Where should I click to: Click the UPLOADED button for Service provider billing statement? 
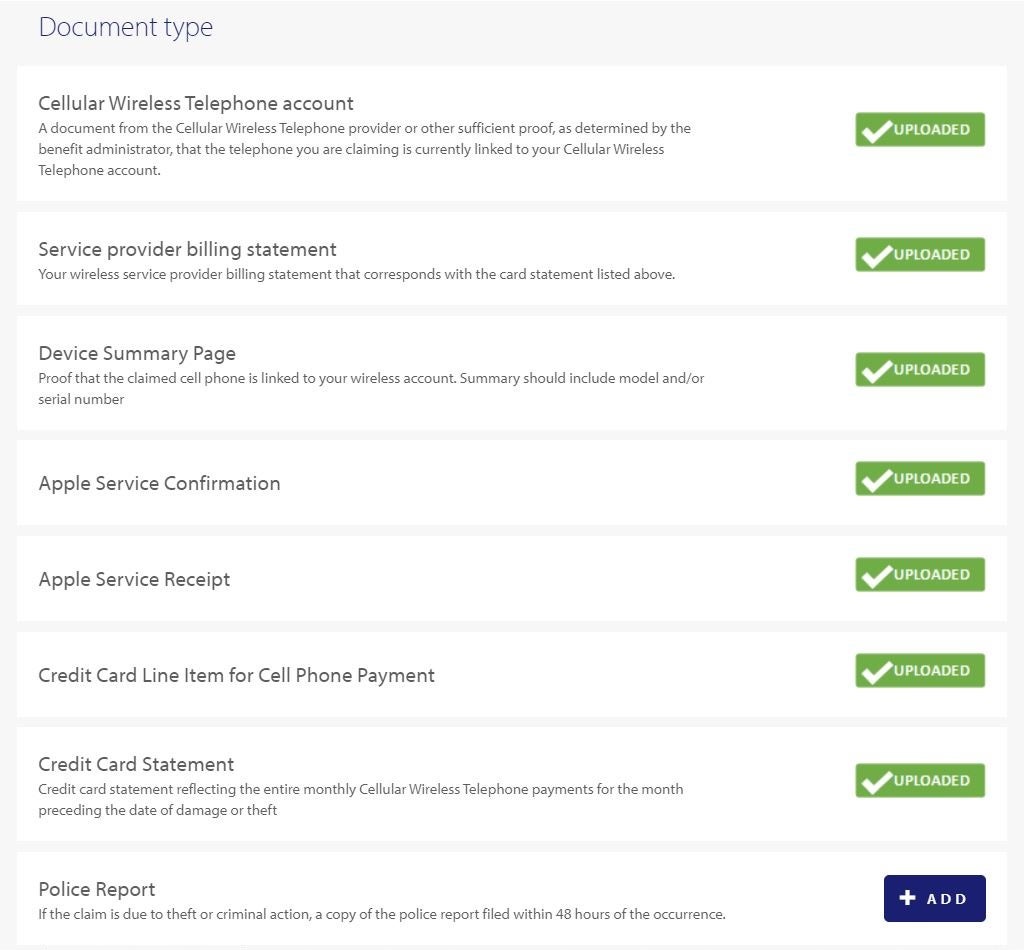pyautogui.click(x=920, y=254)
